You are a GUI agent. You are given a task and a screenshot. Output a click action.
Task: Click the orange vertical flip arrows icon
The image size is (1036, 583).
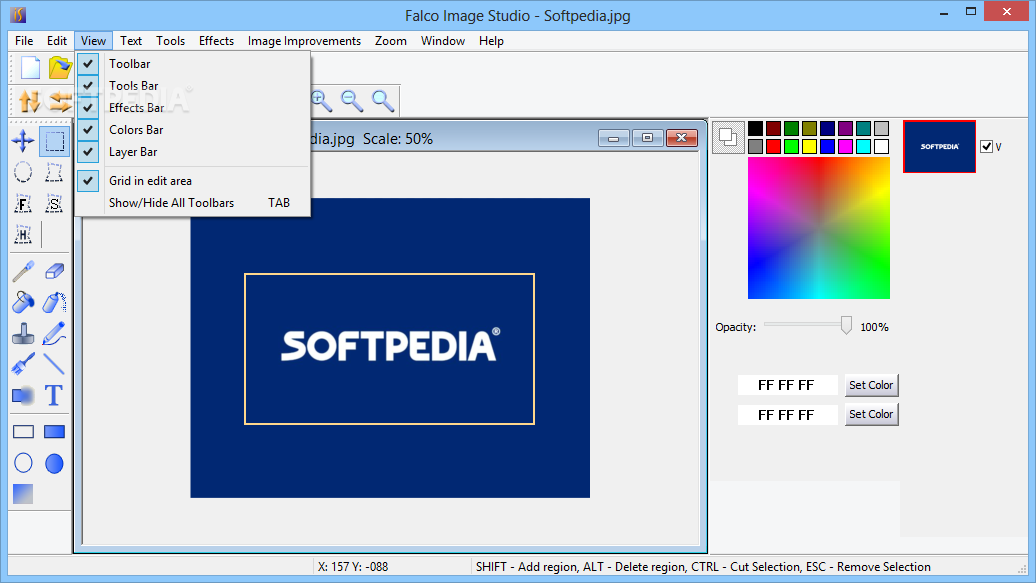point(29,101)
